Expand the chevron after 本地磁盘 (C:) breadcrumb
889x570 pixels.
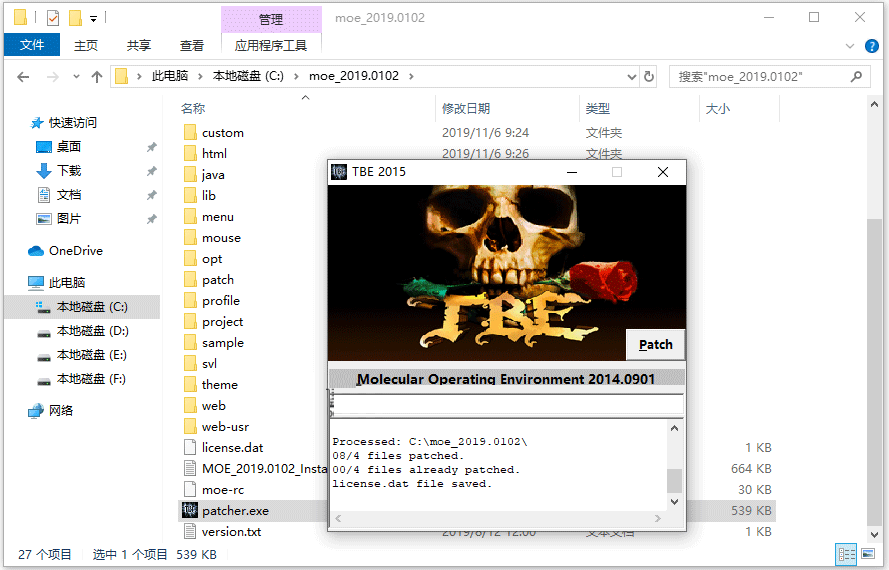click(296, 76)
